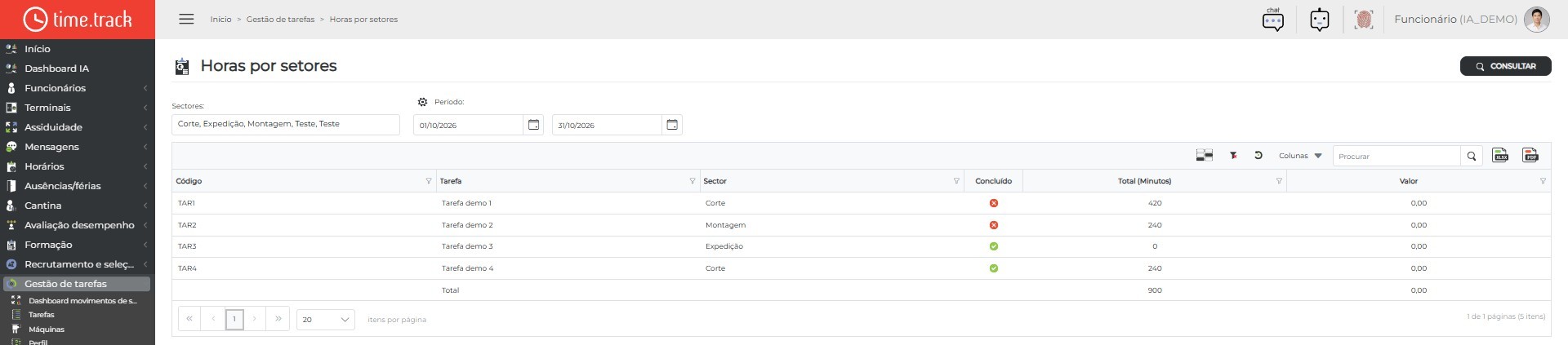Image resolution: width=1568 pixels, height=345 pixels.
Task: Go to Gestão de tarefas breadcrumb
Action: tap(280, 20)
